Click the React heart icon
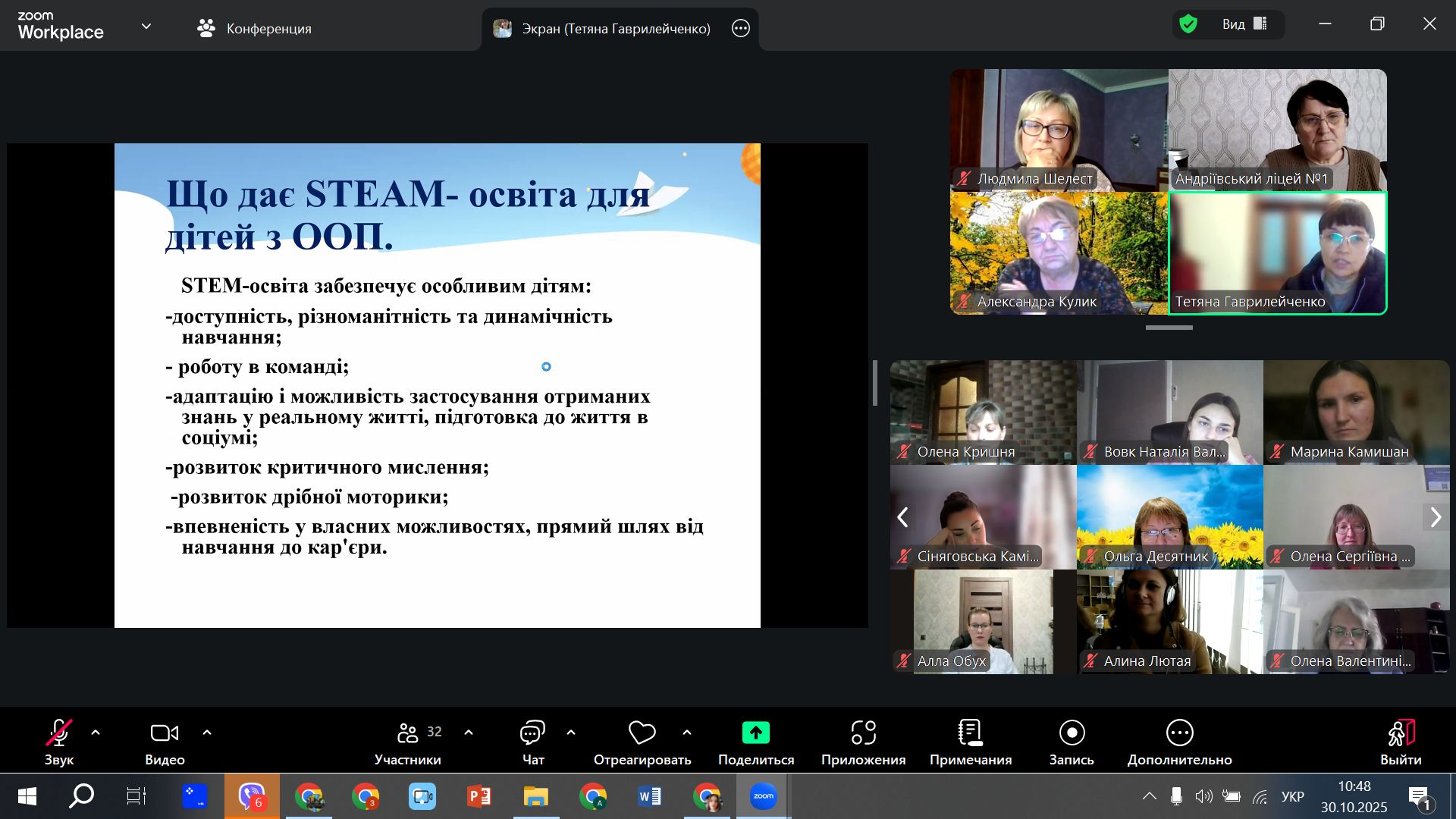Viewport: 1456px width, 819px height. point(642,733)
